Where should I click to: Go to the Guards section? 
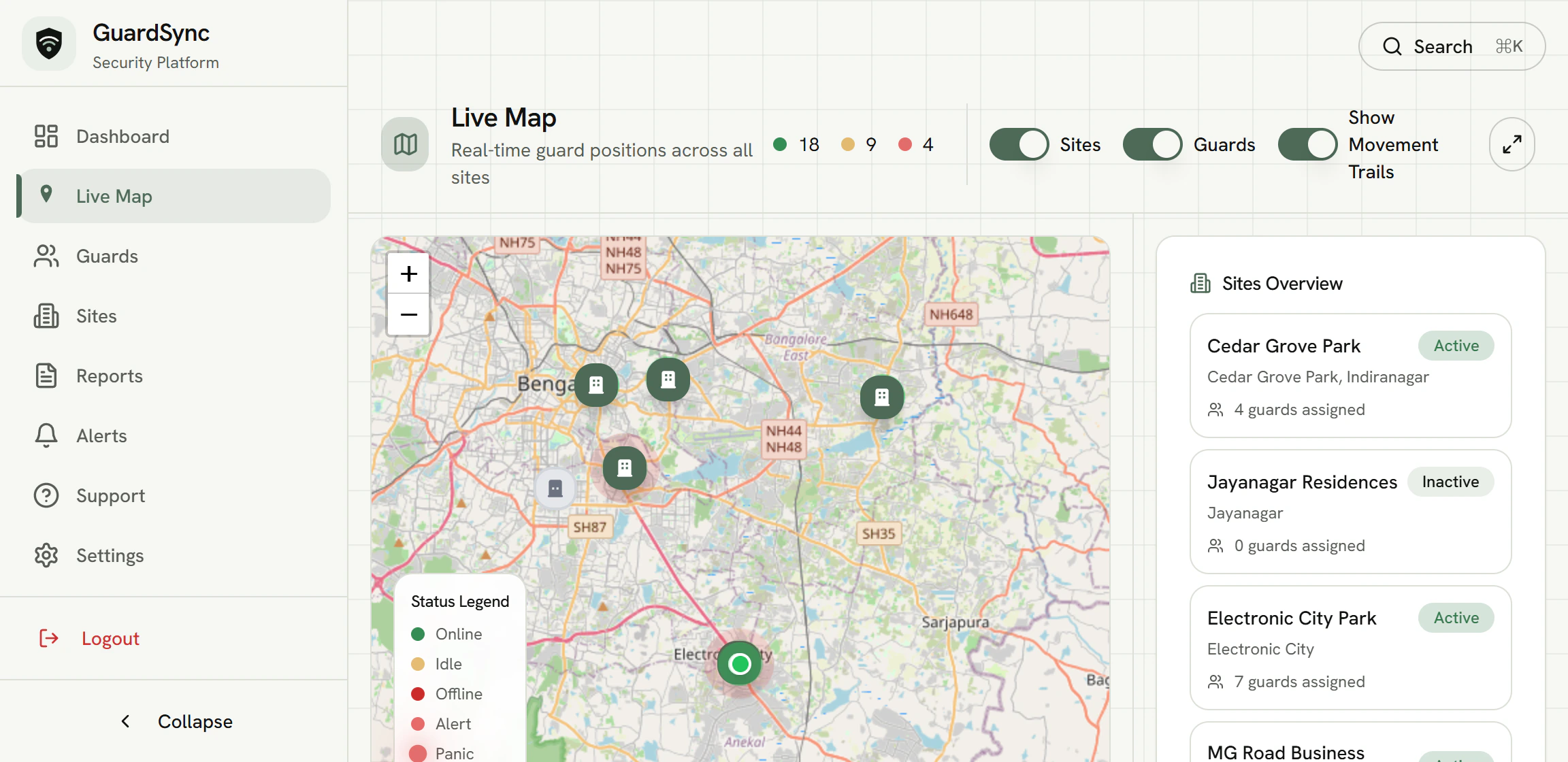174,256
